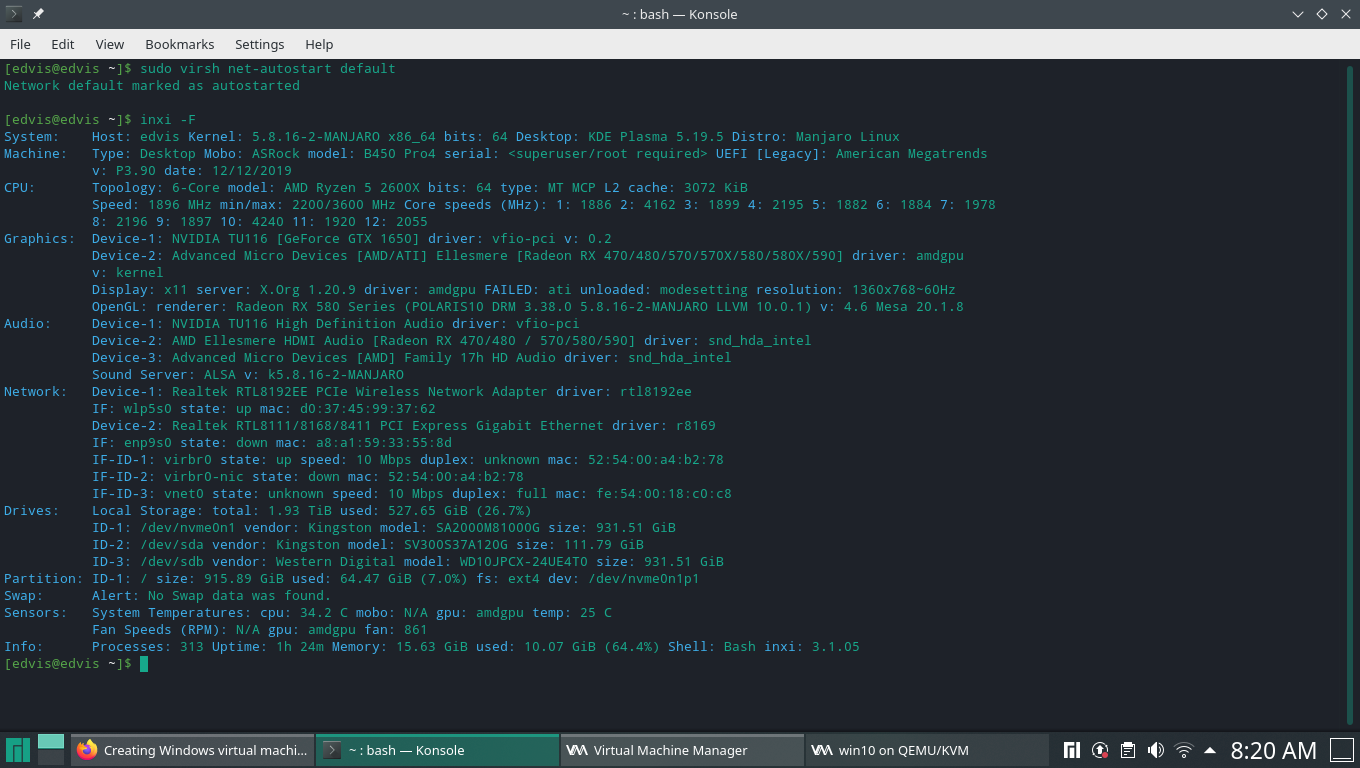1360x768 pixels.
Task: Switch to the second virtual desktop in pager
Action: point(51,758)
